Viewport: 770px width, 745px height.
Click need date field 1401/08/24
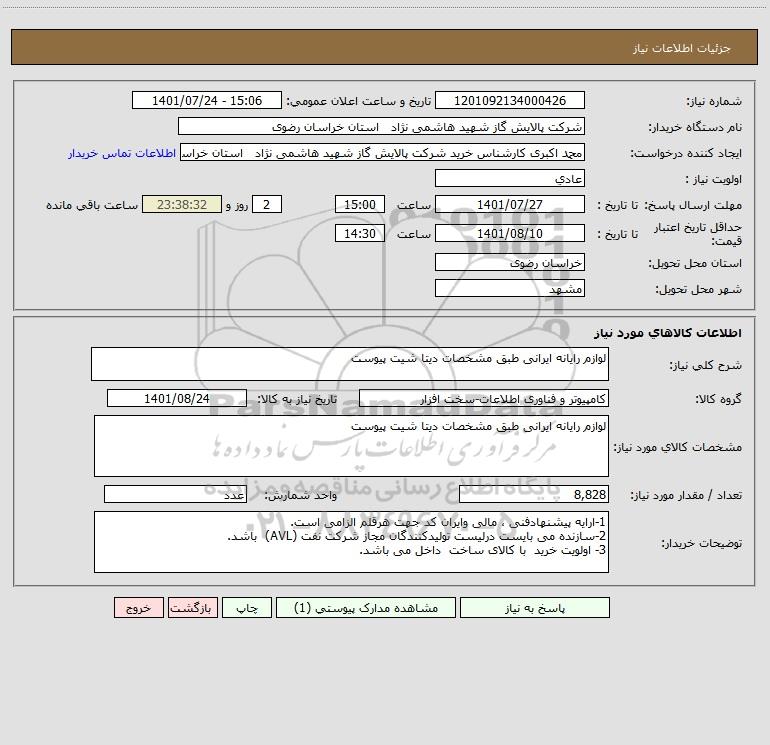point(177,398)
